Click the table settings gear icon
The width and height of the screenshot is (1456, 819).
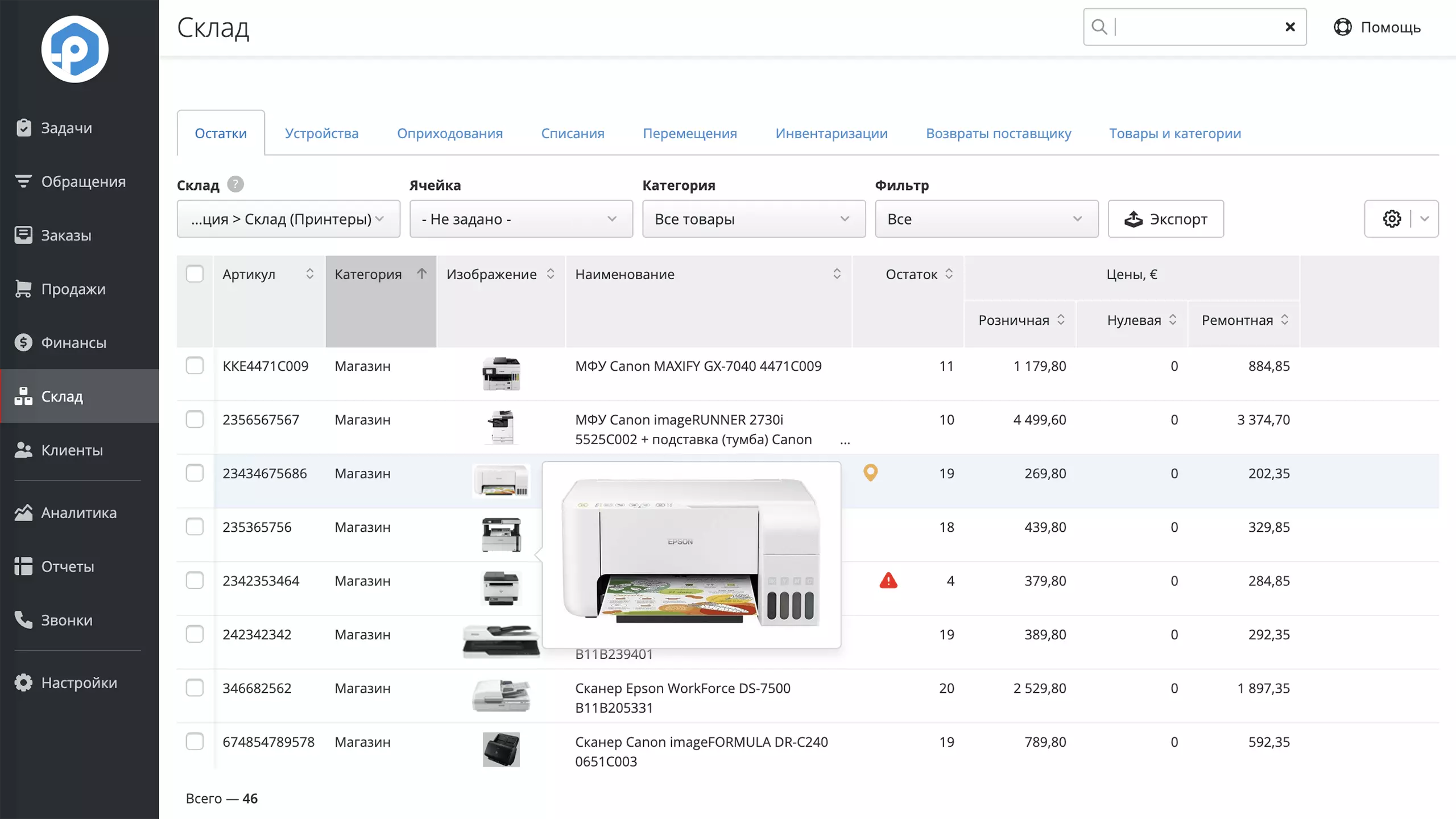click(1392, 218)
